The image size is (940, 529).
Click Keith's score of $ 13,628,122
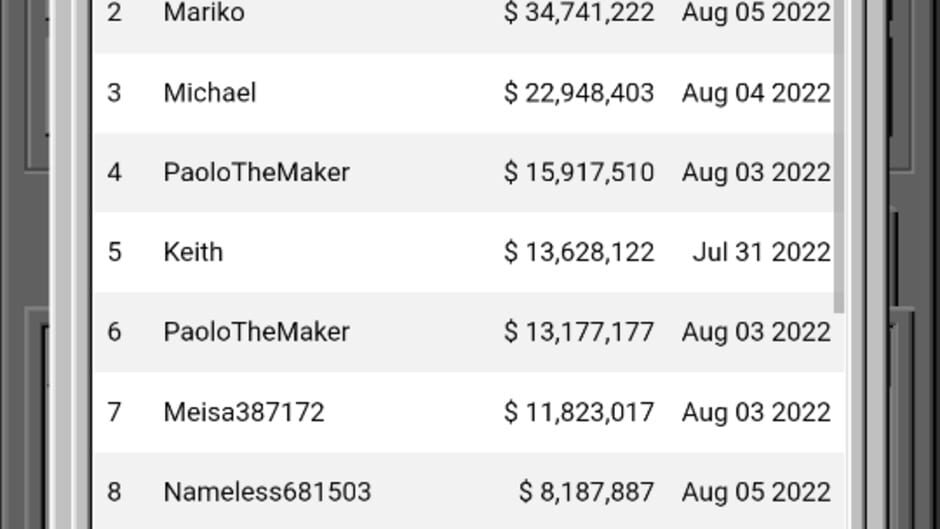click(579, 252)
